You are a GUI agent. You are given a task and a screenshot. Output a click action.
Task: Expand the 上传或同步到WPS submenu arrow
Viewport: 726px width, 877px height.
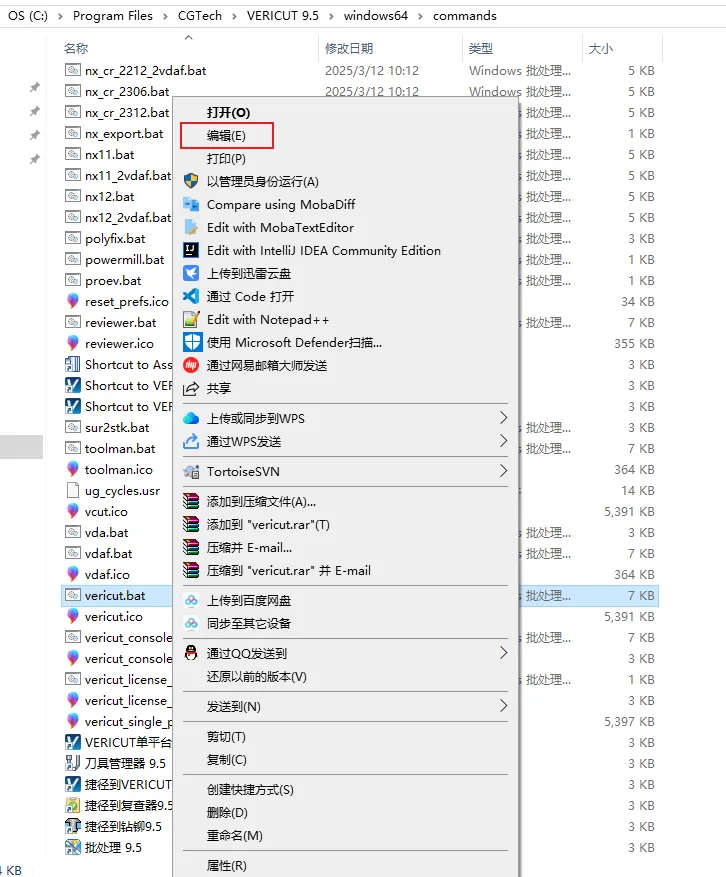pyautogui.click(x=503, y=418)
